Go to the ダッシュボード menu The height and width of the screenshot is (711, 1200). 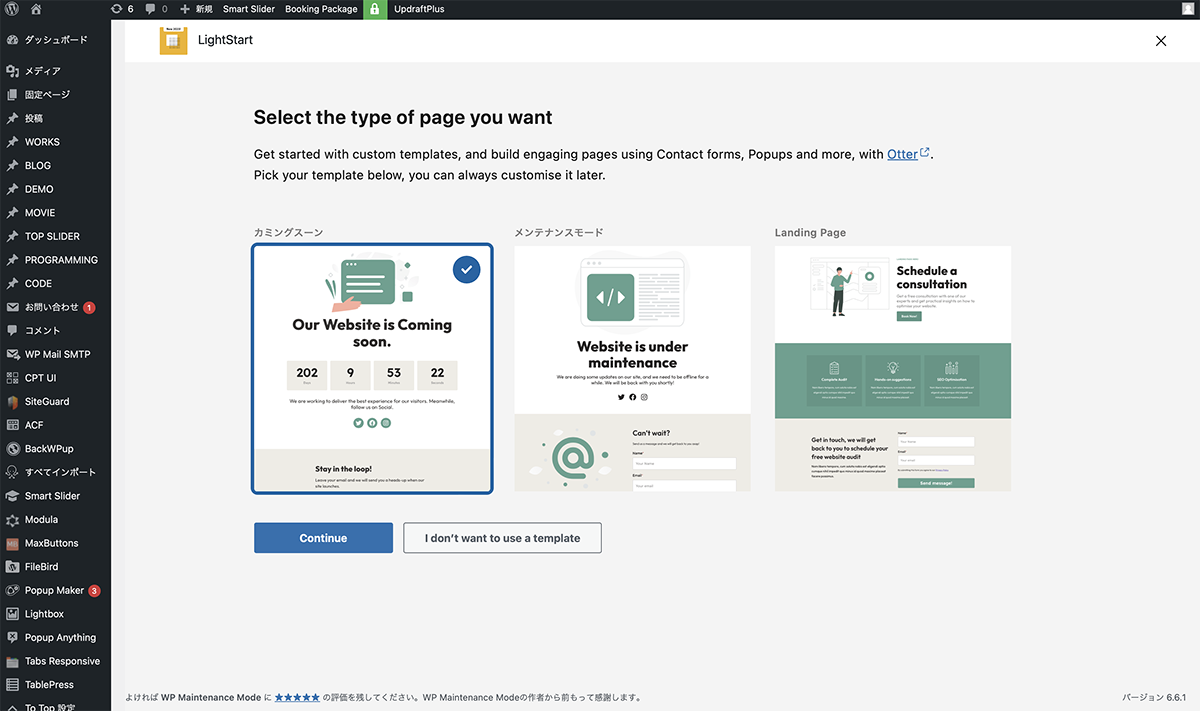click(55, 40)
